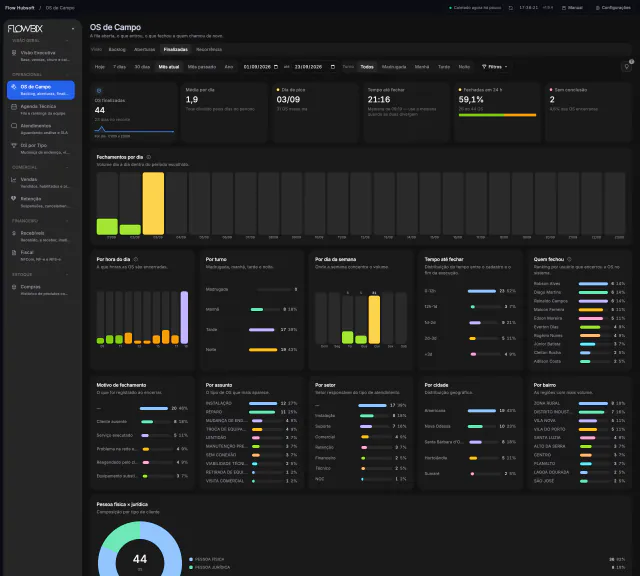Select the Ano period filter
The width and height of the screenshot is (640, 576).
(229, 67)
